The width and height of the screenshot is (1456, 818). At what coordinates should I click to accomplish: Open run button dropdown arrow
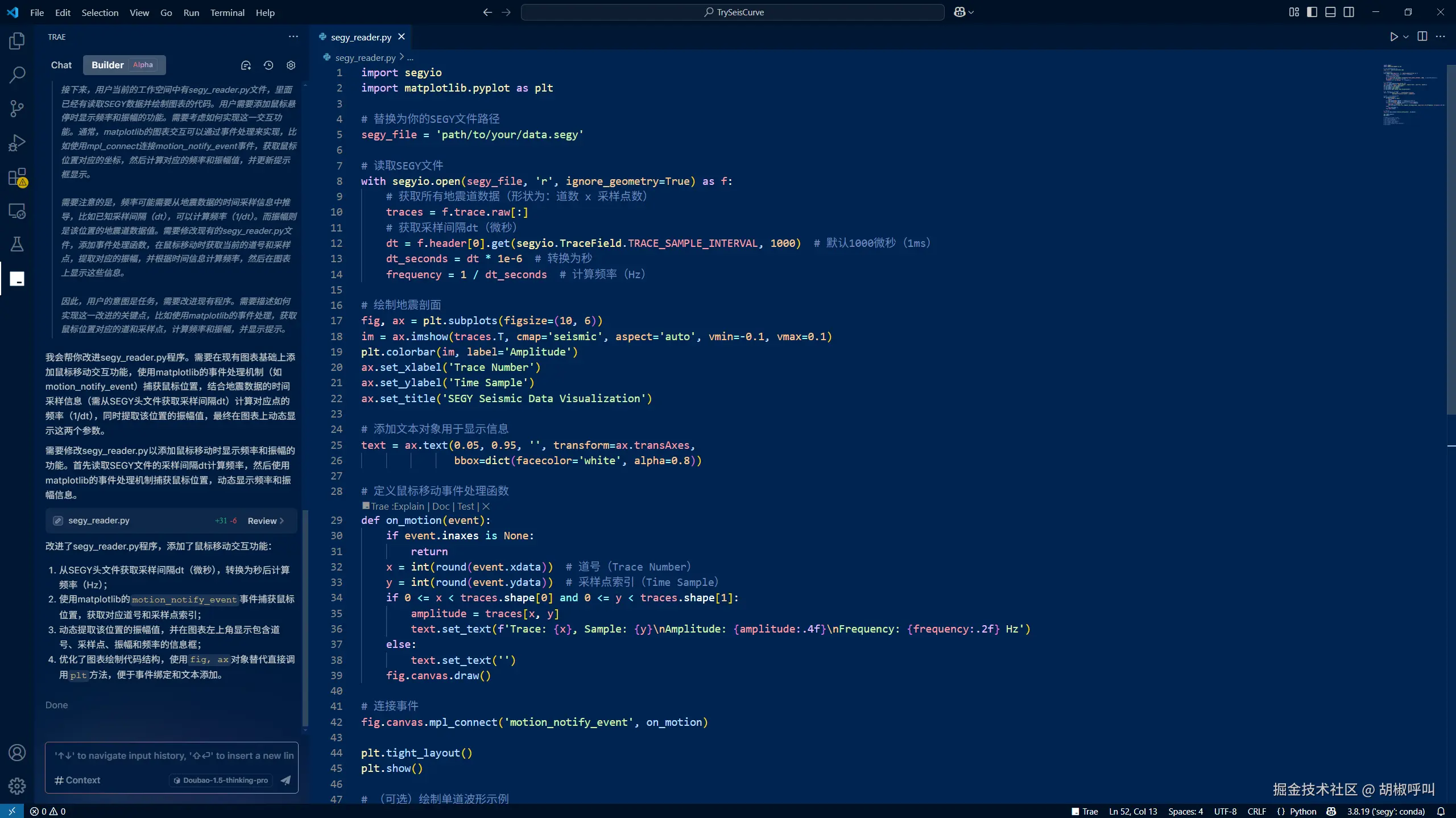(1406, 37)
